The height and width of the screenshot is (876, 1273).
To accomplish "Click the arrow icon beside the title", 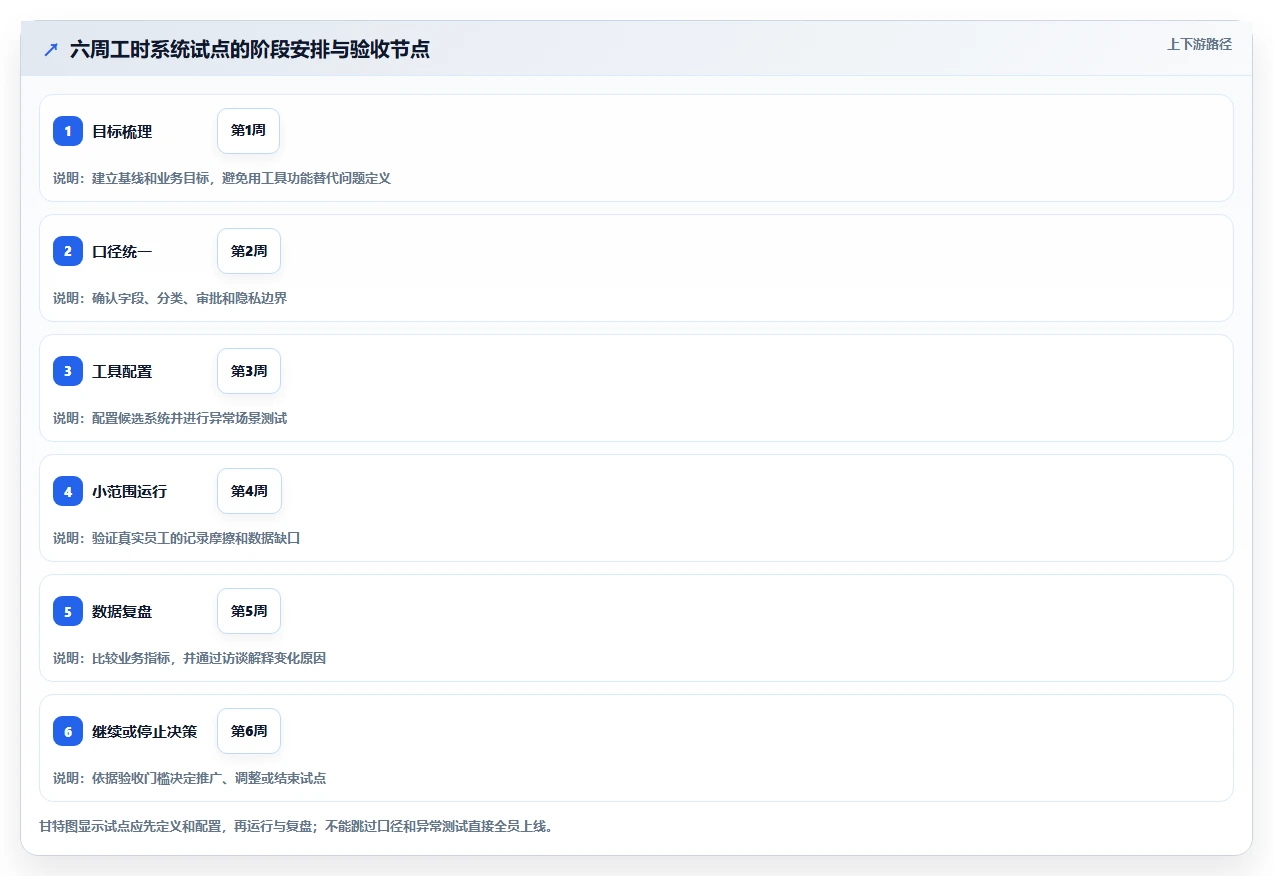I will tap(51, 49).
